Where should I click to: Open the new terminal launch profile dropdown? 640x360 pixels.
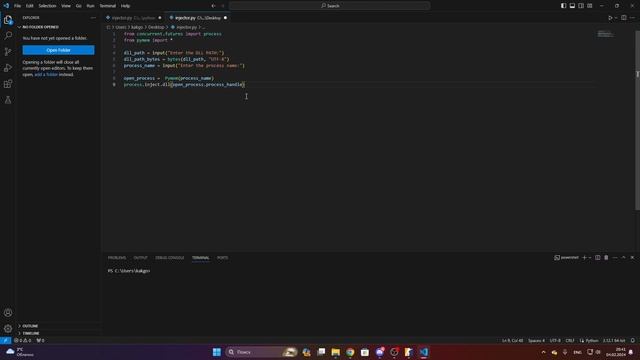click(x=590, y=258)
